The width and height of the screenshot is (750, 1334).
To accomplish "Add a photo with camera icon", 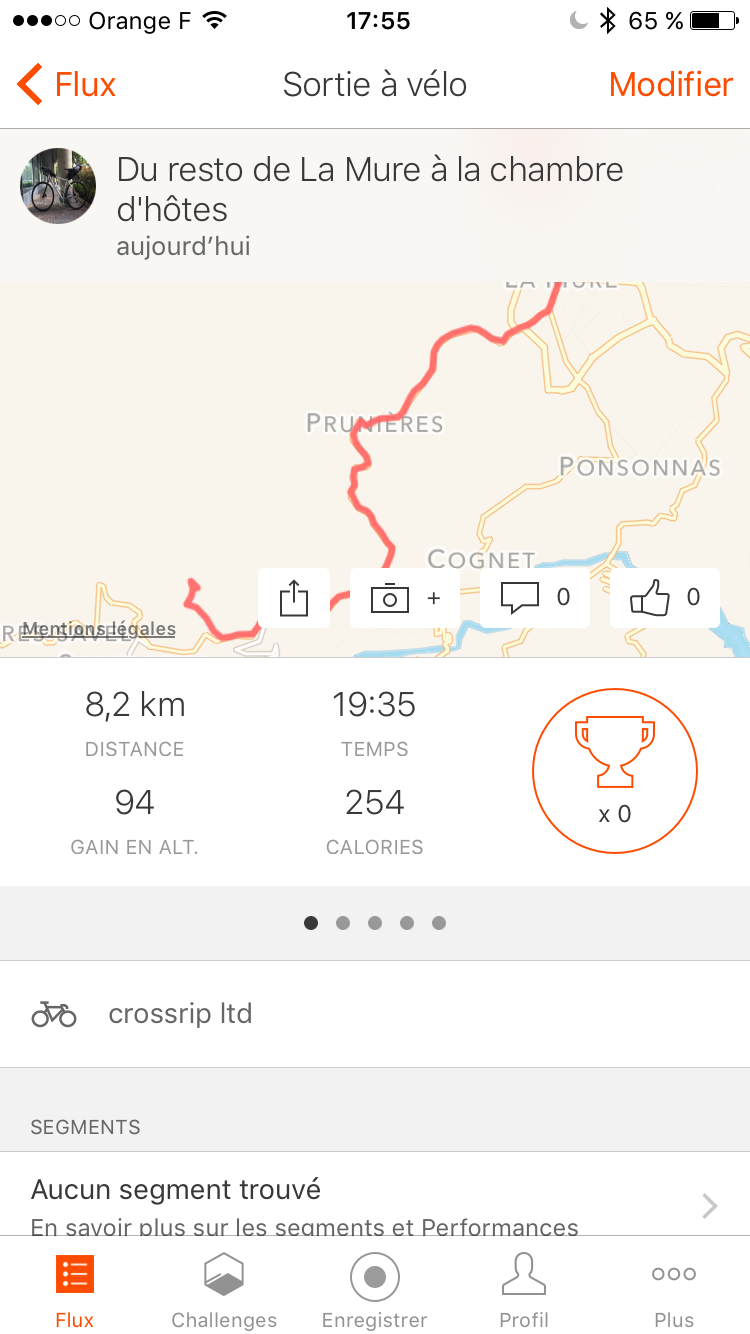I will tap(391, 598).
